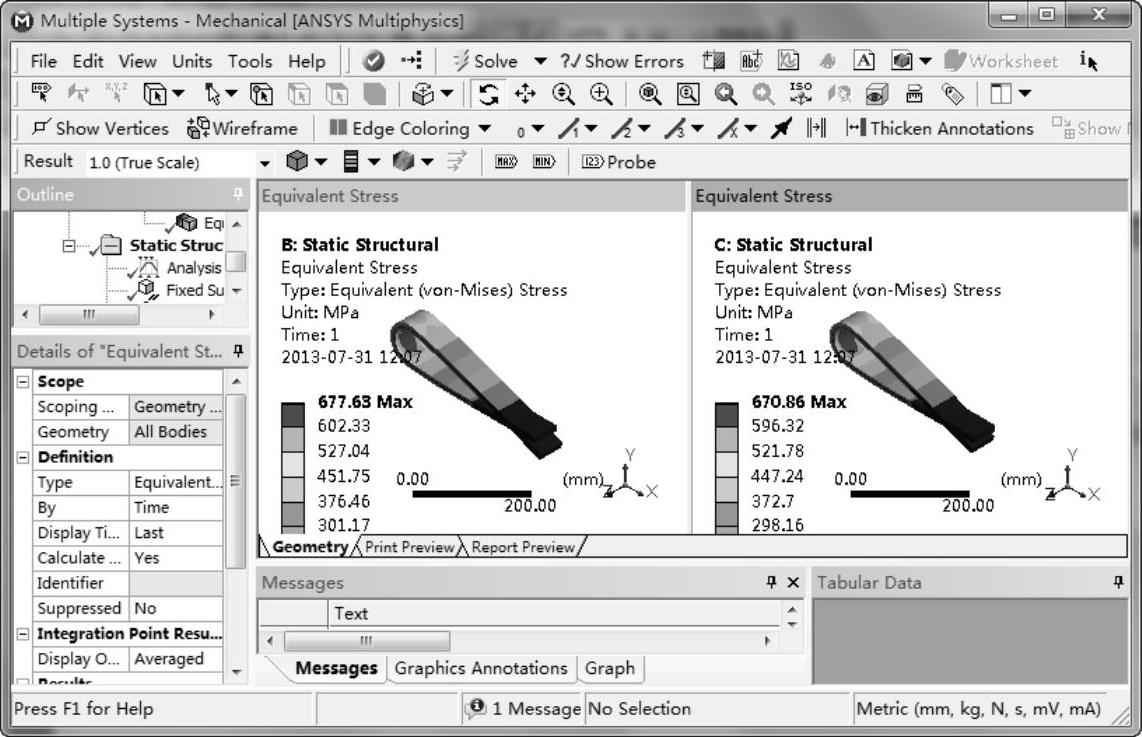The height and width of the screenshot is (737, 1142).
Task: Click the 1 Message status indicator
Action: coord(524,709)
